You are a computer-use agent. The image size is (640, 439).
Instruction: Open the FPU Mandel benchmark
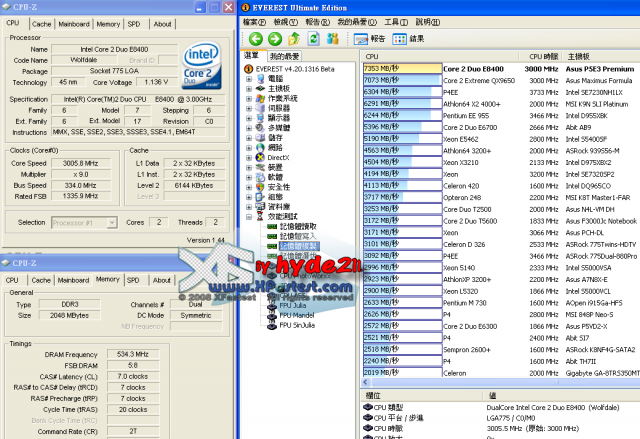[297, 315]
